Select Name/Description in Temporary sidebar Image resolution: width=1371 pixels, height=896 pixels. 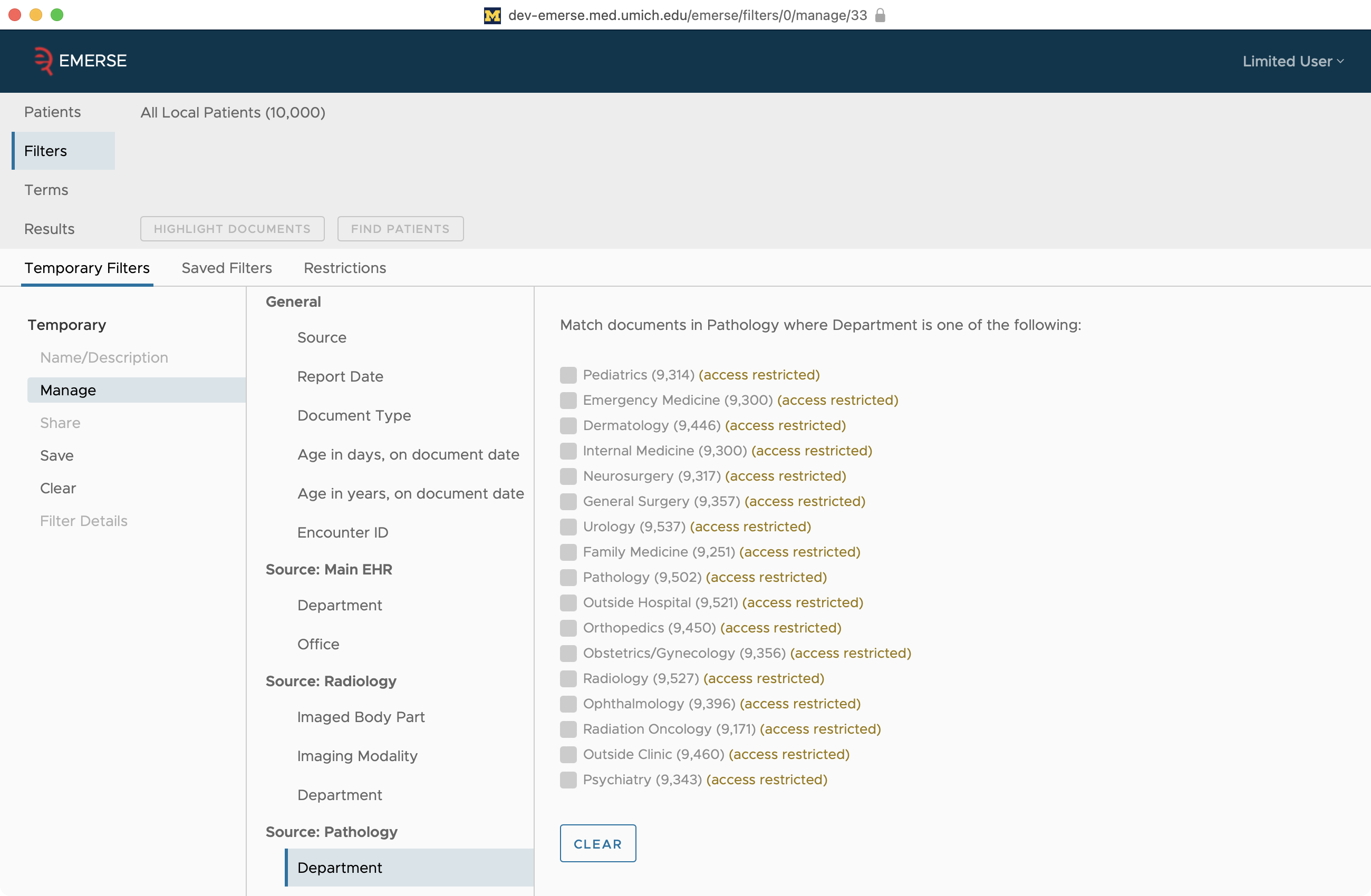coord(104,358)
